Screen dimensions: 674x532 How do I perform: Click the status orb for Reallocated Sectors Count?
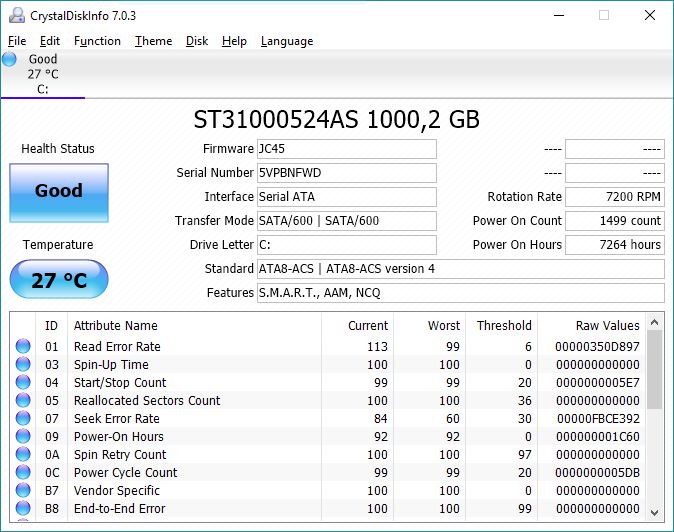click(x=23, y=401)
